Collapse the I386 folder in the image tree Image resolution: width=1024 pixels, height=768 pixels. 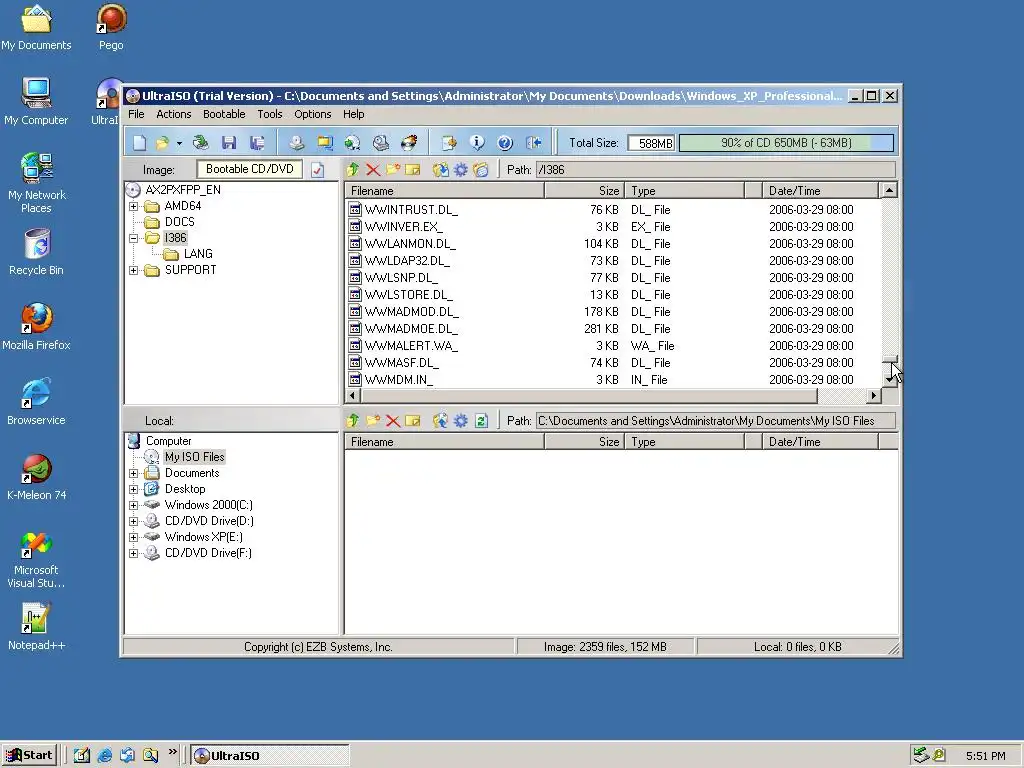(x=134, y=238)
